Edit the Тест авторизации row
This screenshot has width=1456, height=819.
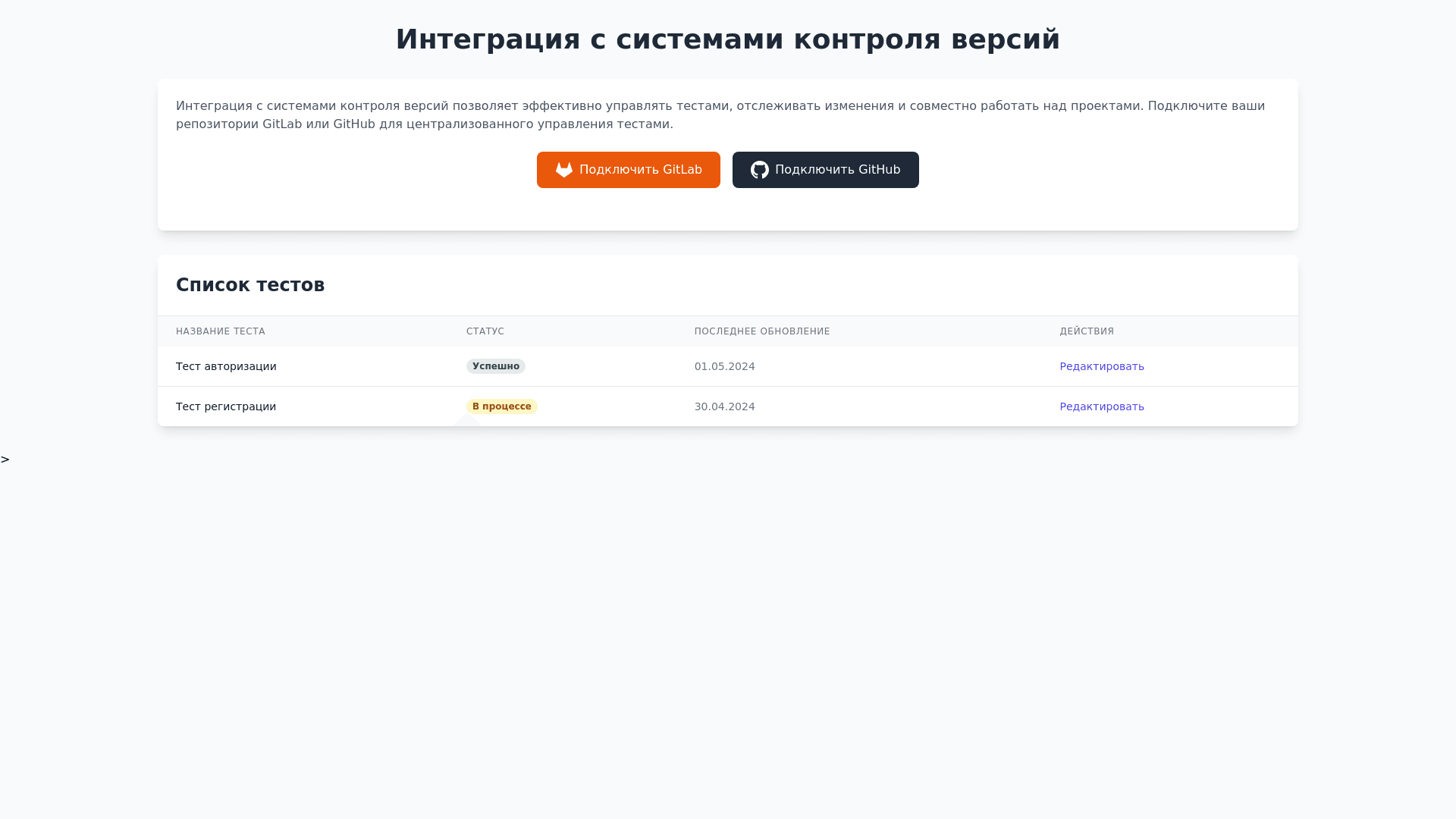click(x=1101, y=366)
